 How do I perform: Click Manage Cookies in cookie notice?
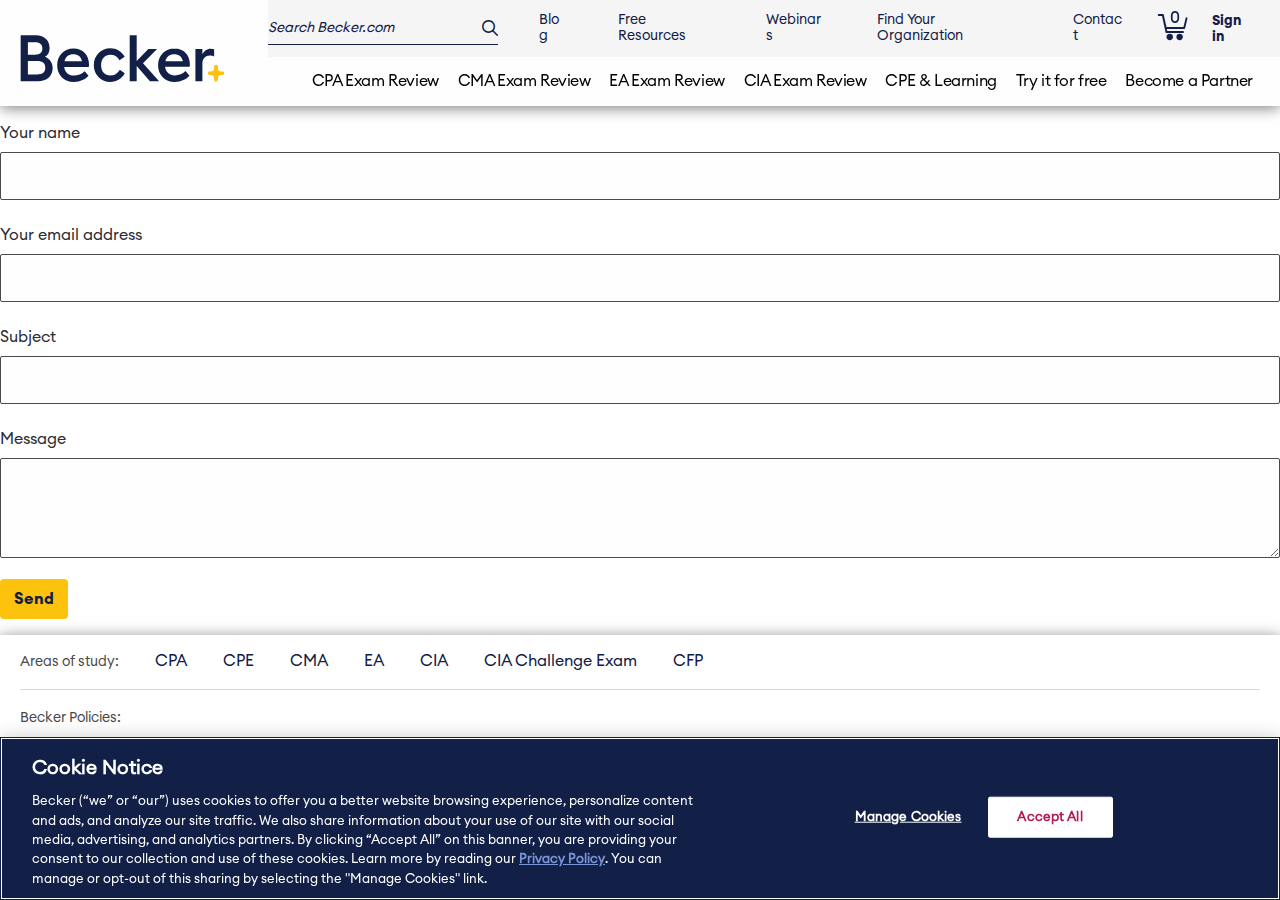coord(908,817)
